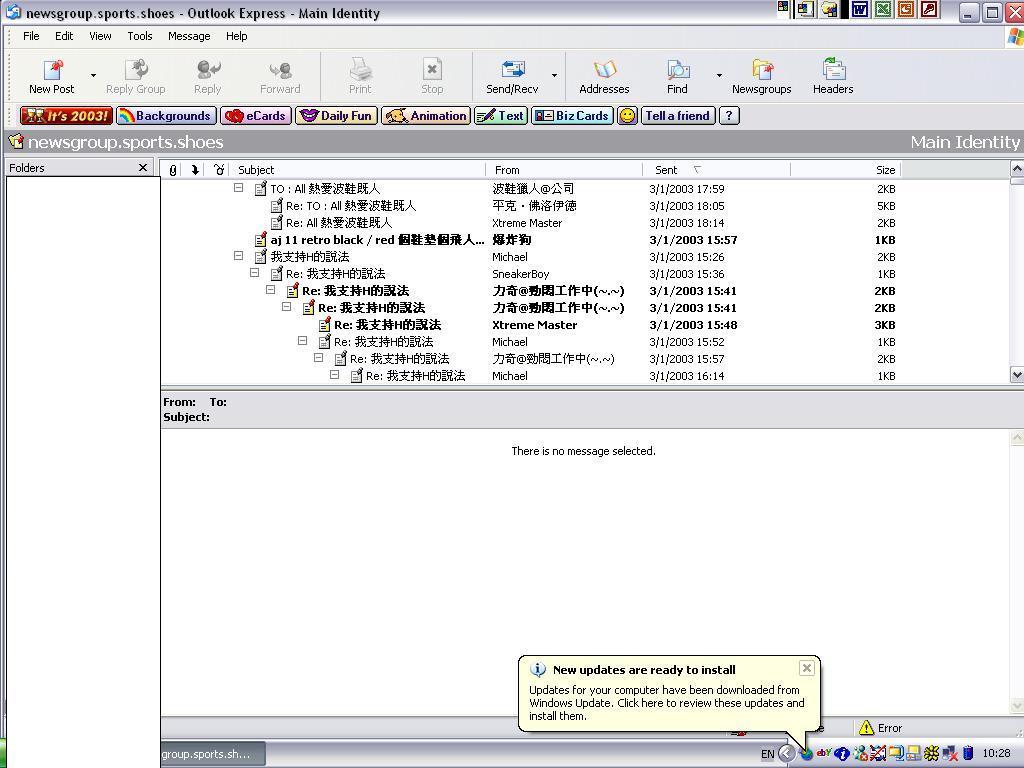Click the eCards button
1024x768 pixels.
[x=256, y=116]
